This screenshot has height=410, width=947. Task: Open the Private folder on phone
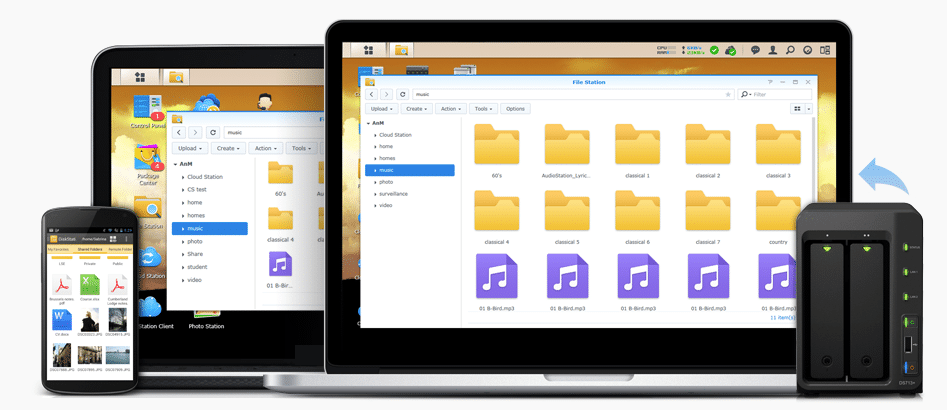(89, 260)
